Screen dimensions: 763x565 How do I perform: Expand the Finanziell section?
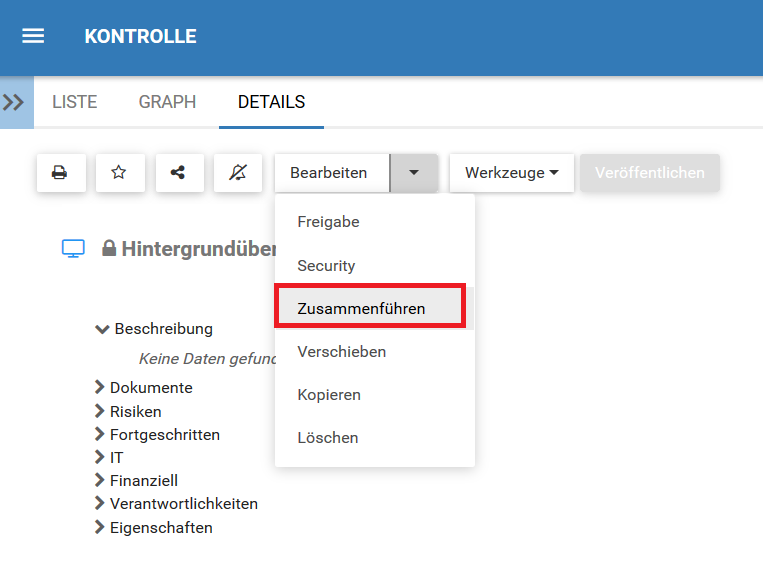pyautogui.click(x=137, y=480)
